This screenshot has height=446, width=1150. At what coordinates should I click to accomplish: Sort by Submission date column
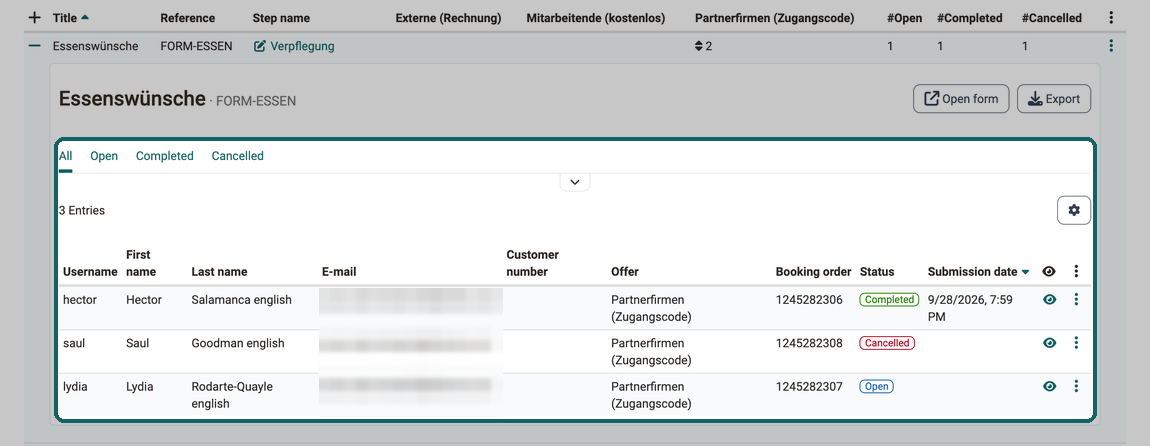coord(978,271)
